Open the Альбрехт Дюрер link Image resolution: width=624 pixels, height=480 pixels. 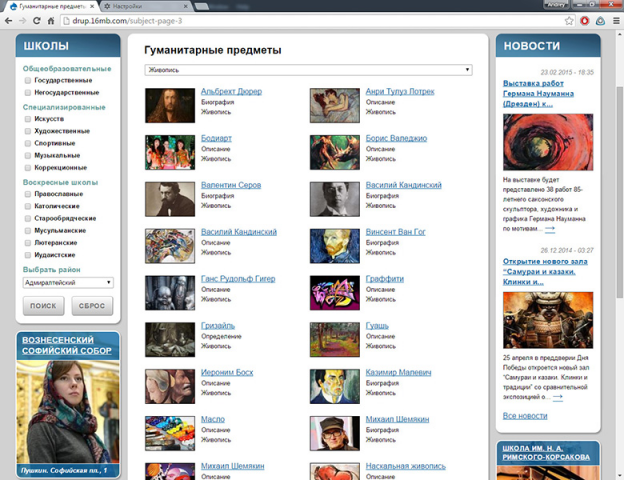[x=231, y=91]
